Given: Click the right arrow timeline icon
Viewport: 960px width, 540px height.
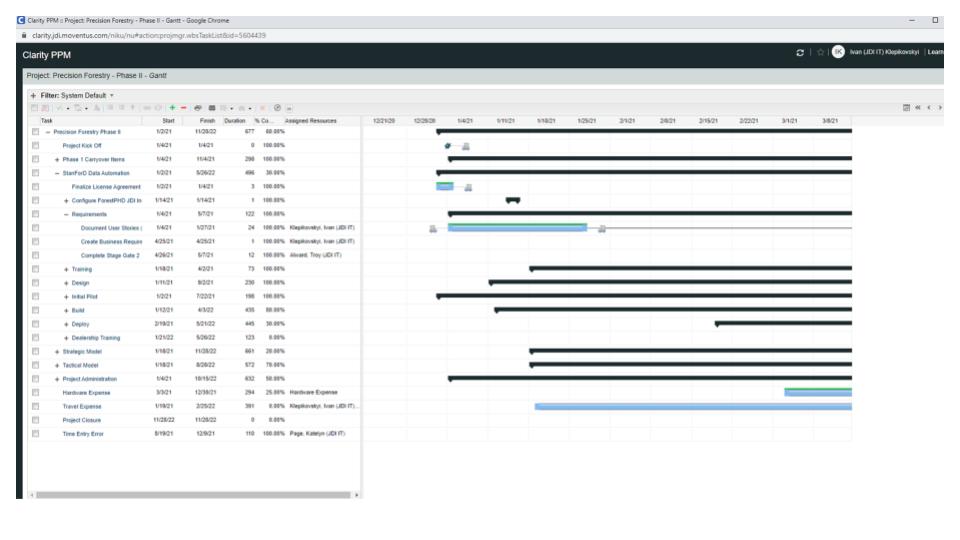Looking at the screenshot, I should click(940, 108).
